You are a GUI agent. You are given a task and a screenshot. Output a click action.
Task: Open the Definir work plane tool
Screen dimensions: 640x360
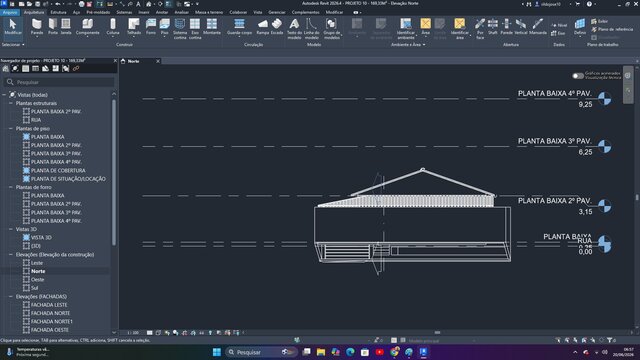[x=580, y=27]
